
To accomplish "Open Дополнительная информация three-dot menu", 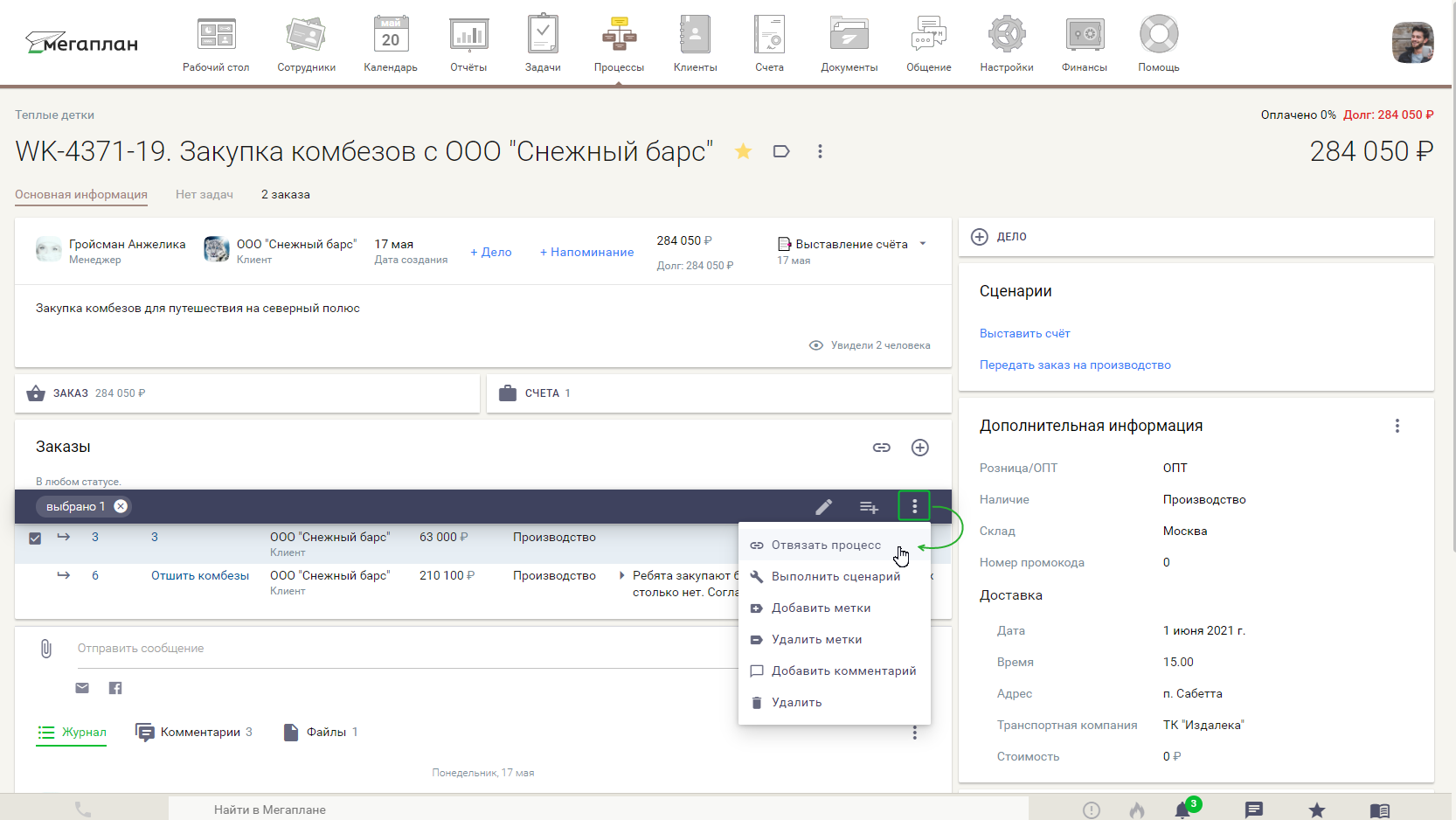I will tap(1397, 426).
